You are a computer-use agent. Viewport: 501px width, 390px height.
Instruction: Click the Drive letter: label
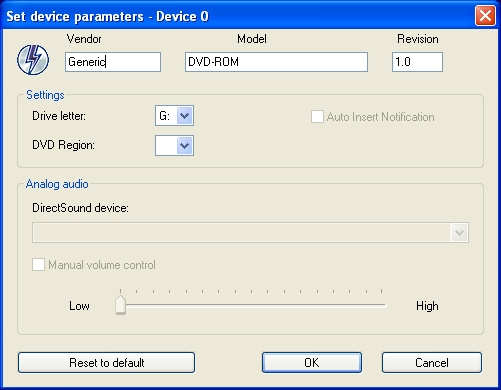tap(59, 116)
